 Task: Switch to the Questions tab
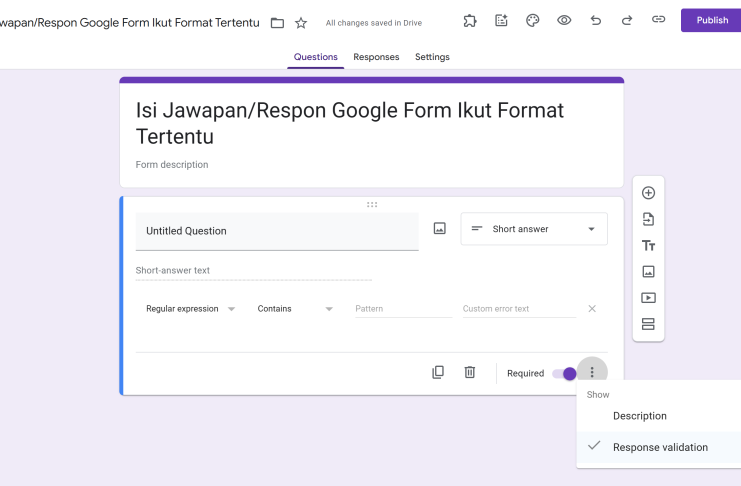(316, 57)
